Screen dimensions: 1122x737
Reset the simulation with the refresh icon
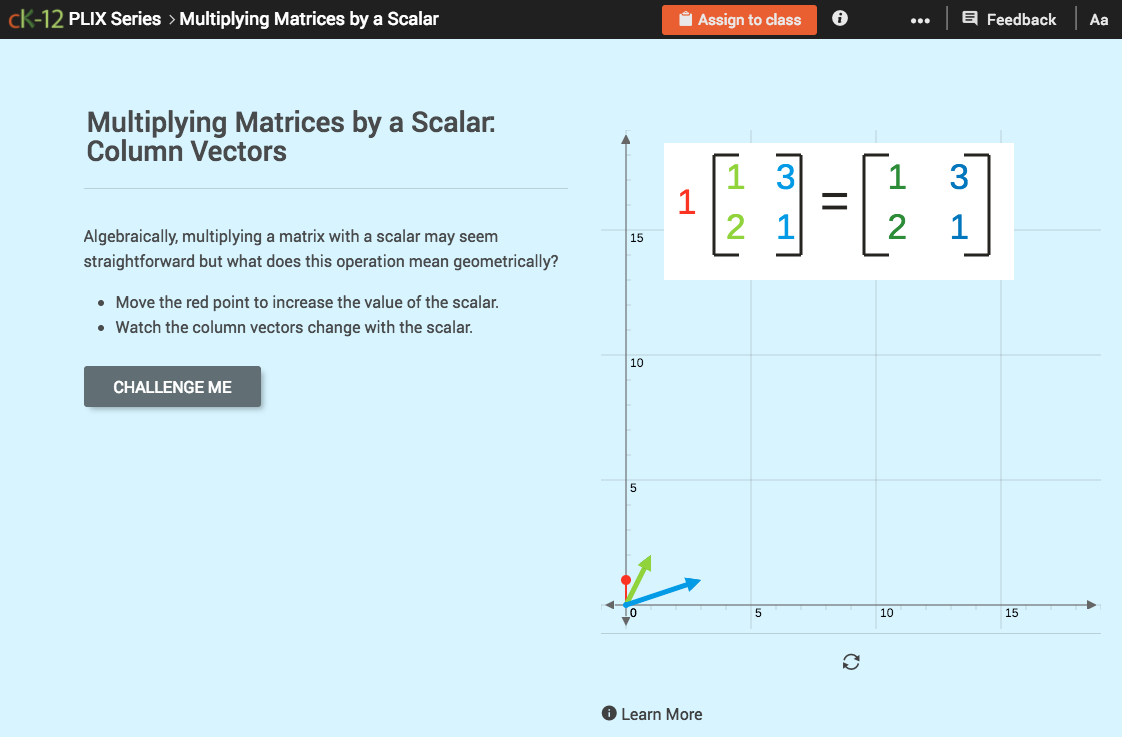coord(850,662)
